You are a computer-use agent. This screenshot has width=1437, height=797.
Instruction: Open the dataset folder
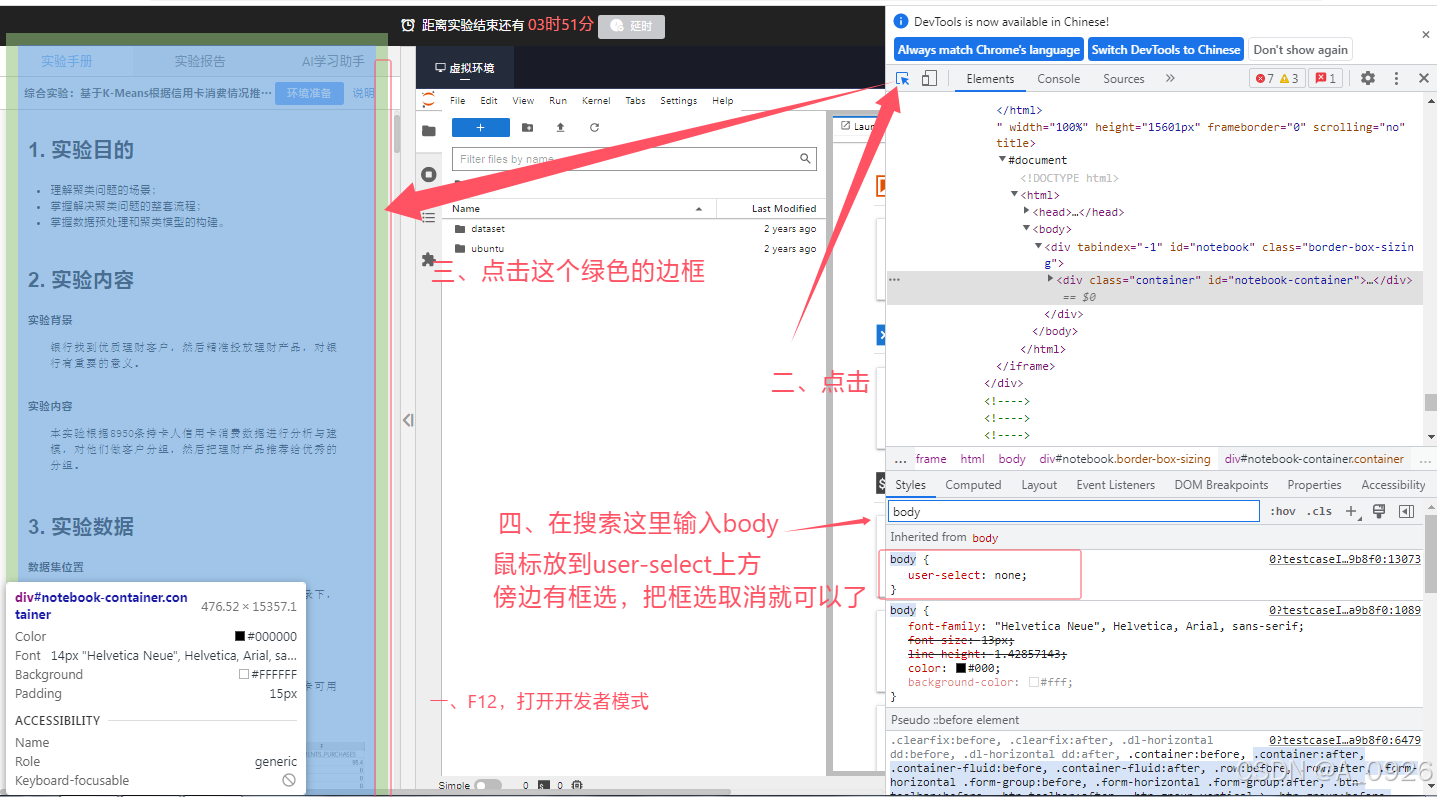[488, 229]
